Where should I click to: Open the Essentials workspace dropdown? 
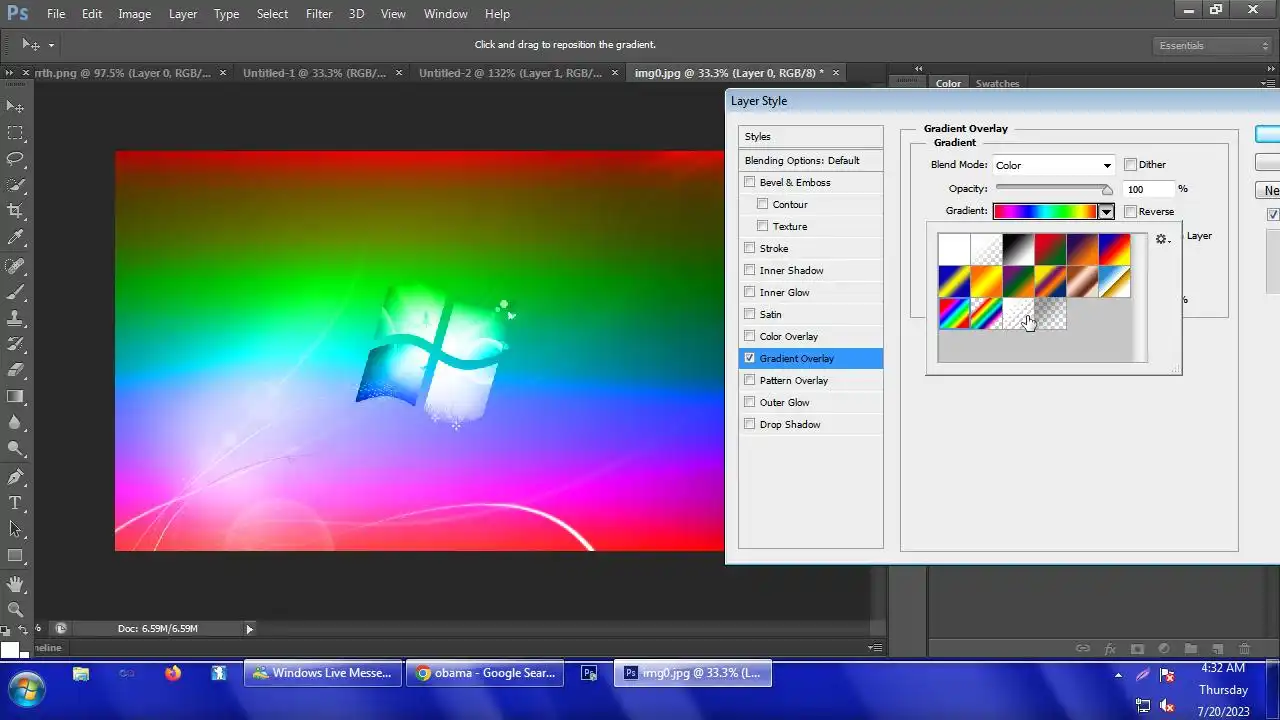pyautogui.click(x=1211, y=46)
